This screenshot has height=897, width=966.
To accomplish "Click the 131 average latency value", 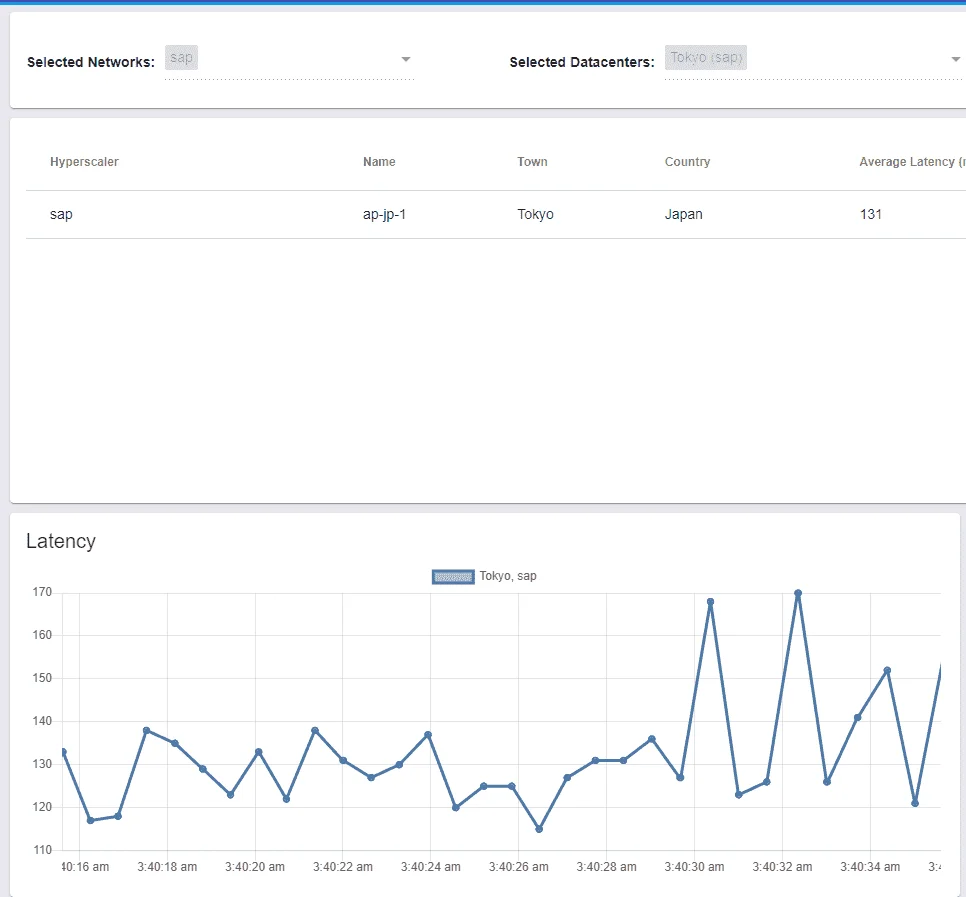I will pos(871,214).
